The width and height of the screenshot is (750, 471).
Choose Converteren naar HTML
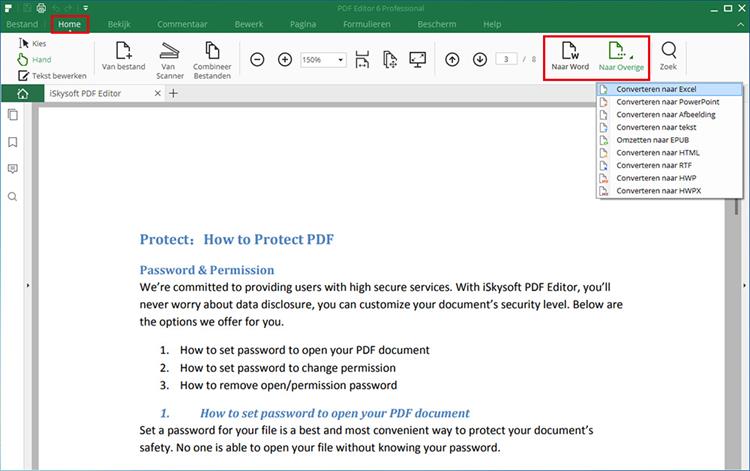670,153
